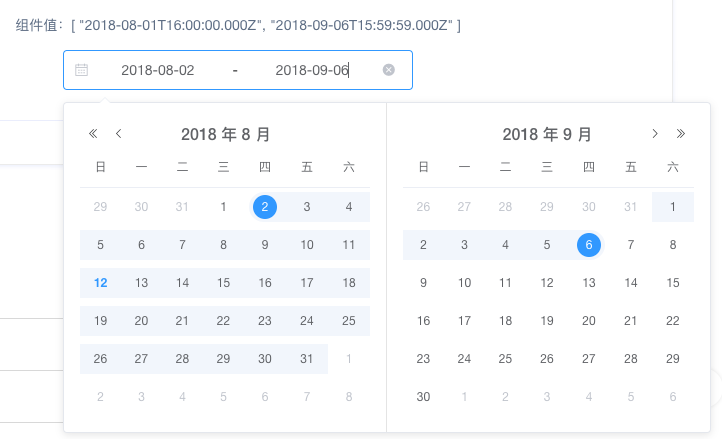Choose August 31 in the left calendar

(x=307, y=358)
